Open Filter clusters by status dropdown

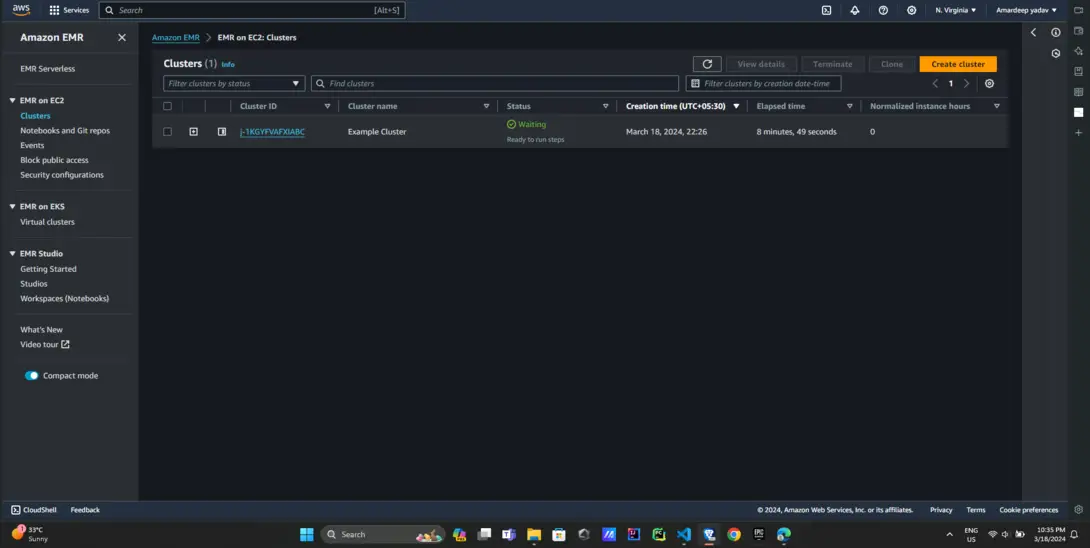coord(234,83)
